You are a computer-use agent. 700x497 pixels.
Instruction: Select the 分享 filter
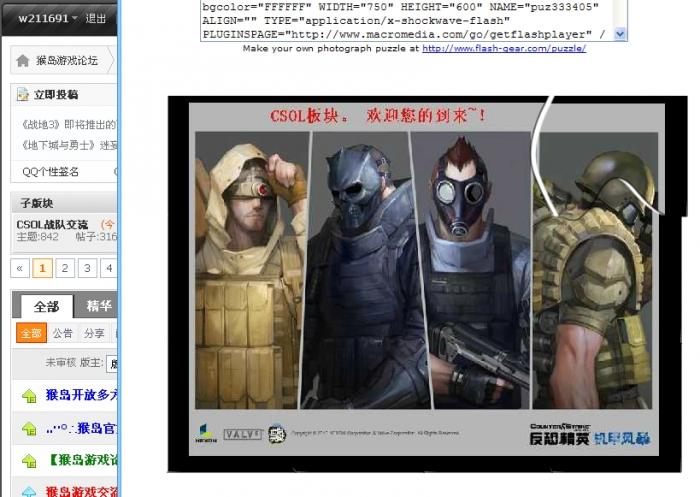click(x=94, y=333)
